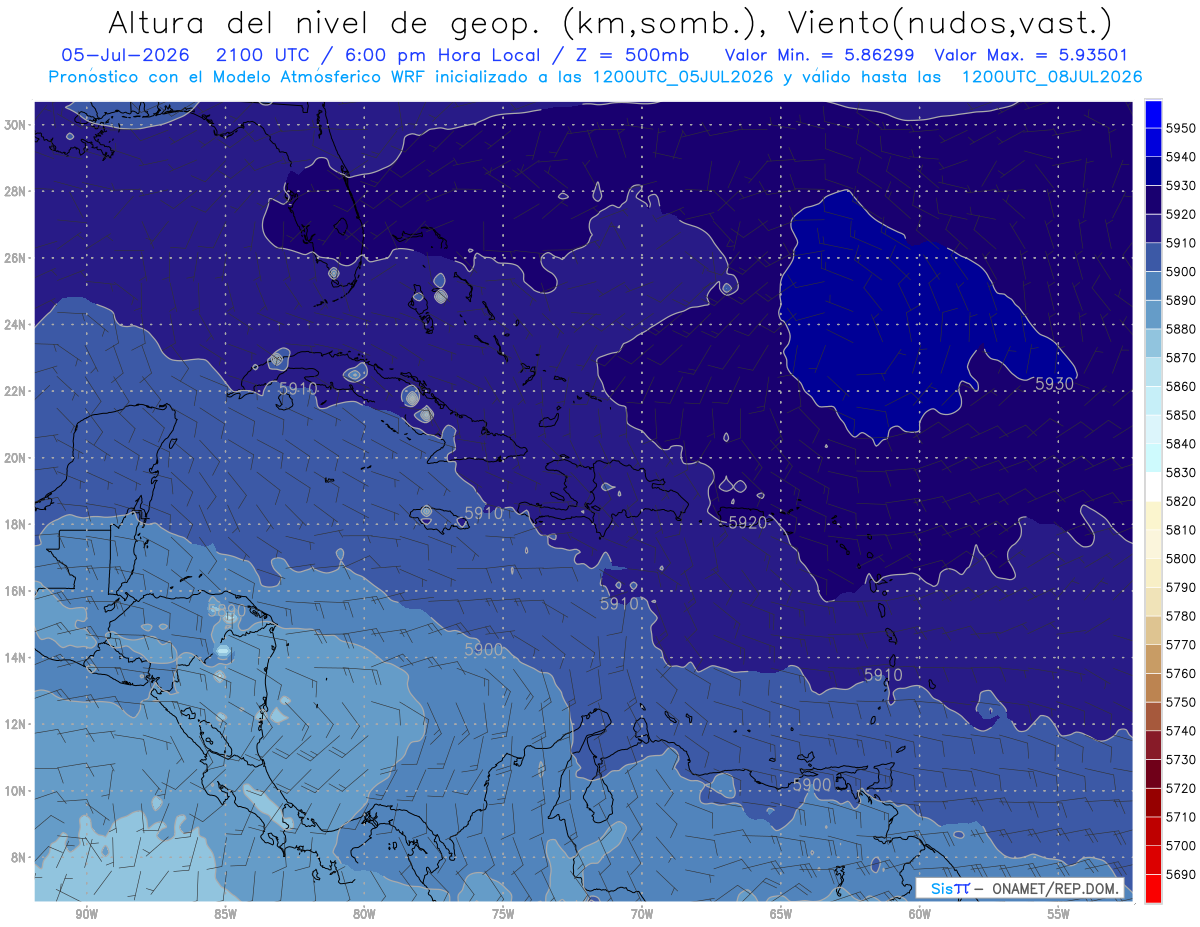The height and width of the screenshot is (927, 1200).
Task: Click the '5920' color scale label on the legend
Action: (x=1181, y=214)
